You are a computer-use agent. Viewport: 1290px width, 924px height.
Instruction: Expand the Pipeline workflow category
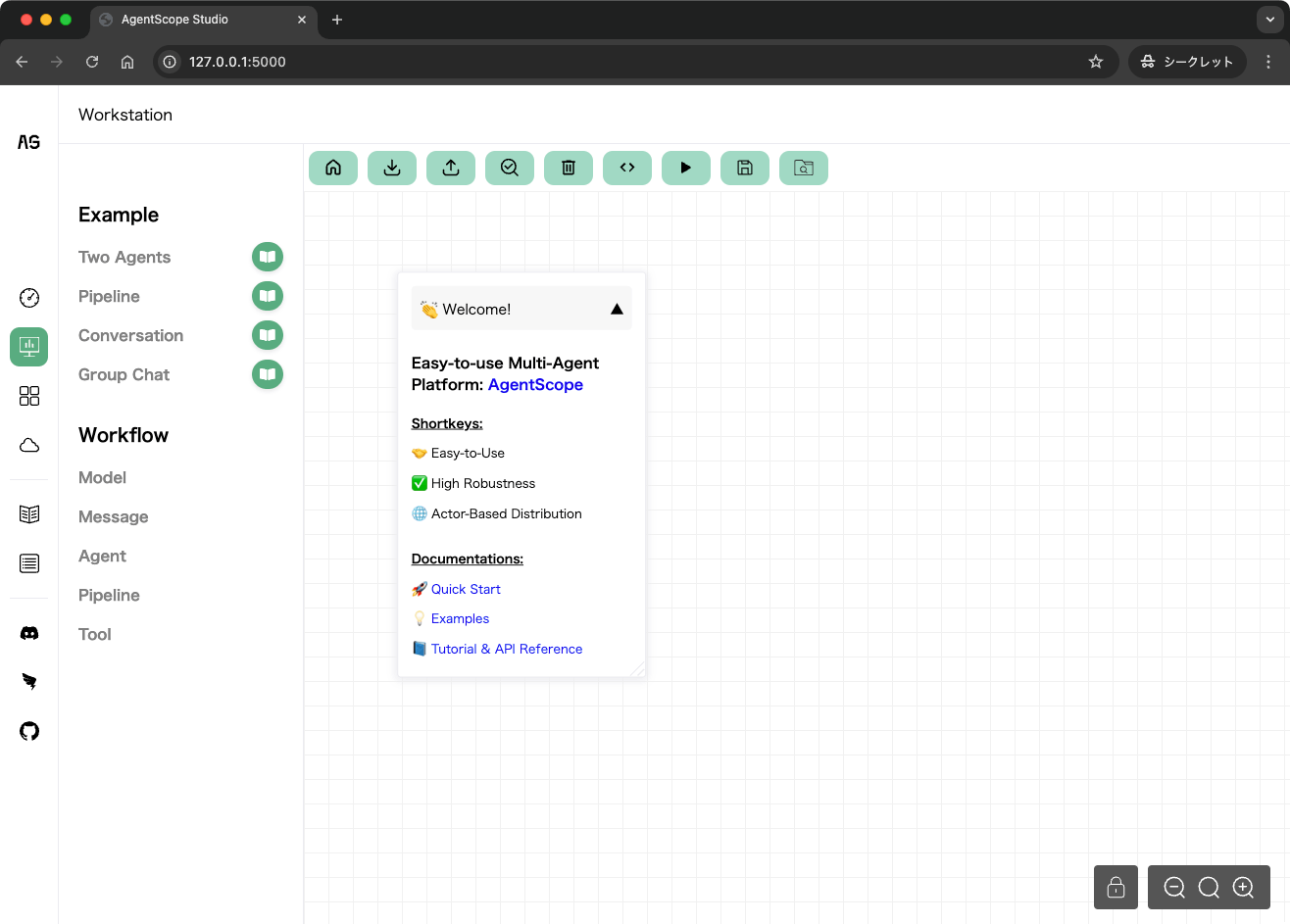[x=109, y=595]
